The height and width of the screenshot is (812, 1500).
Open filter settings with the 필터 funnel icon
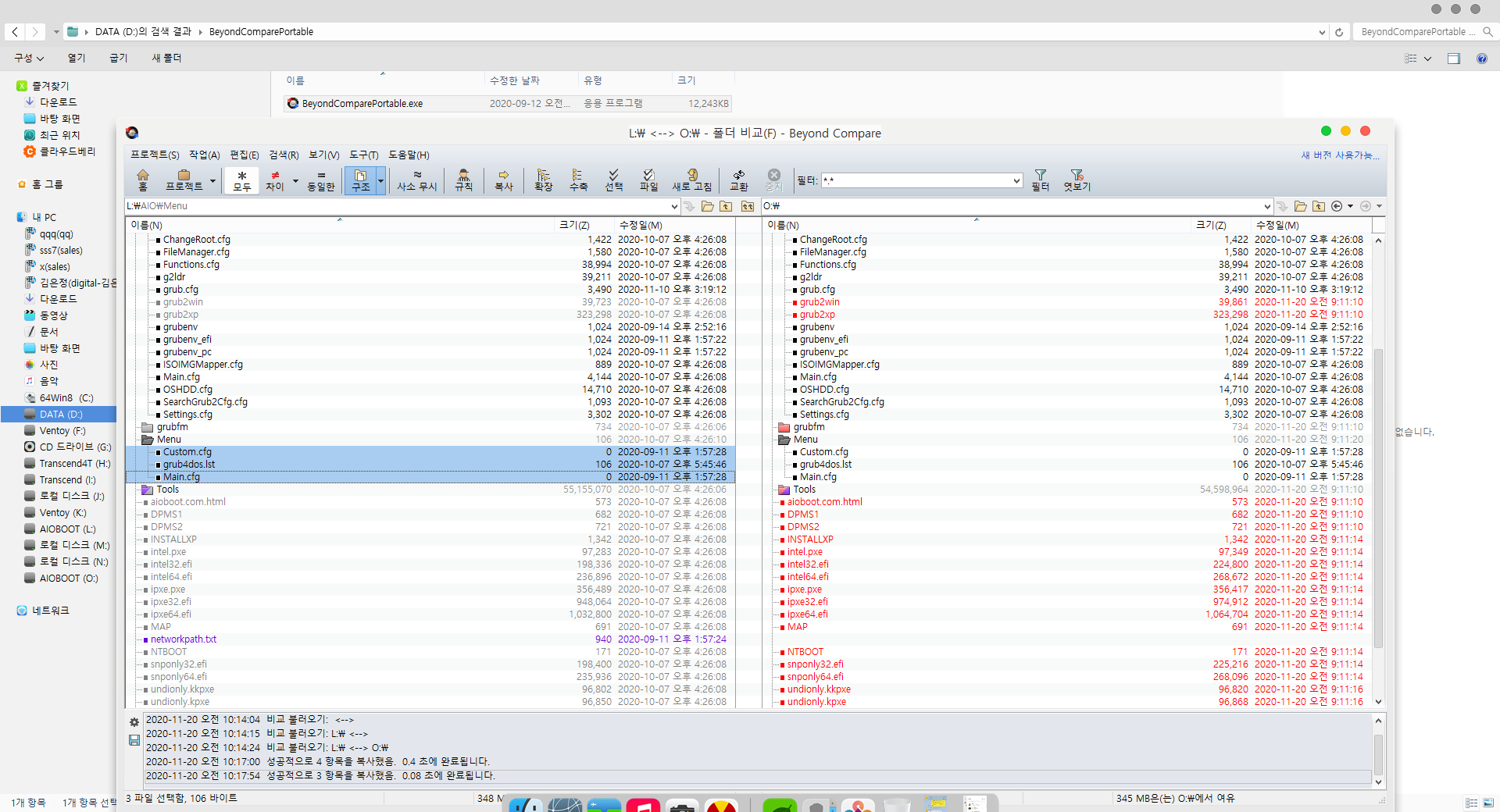pyautogui.click(x=1041, y=180)
